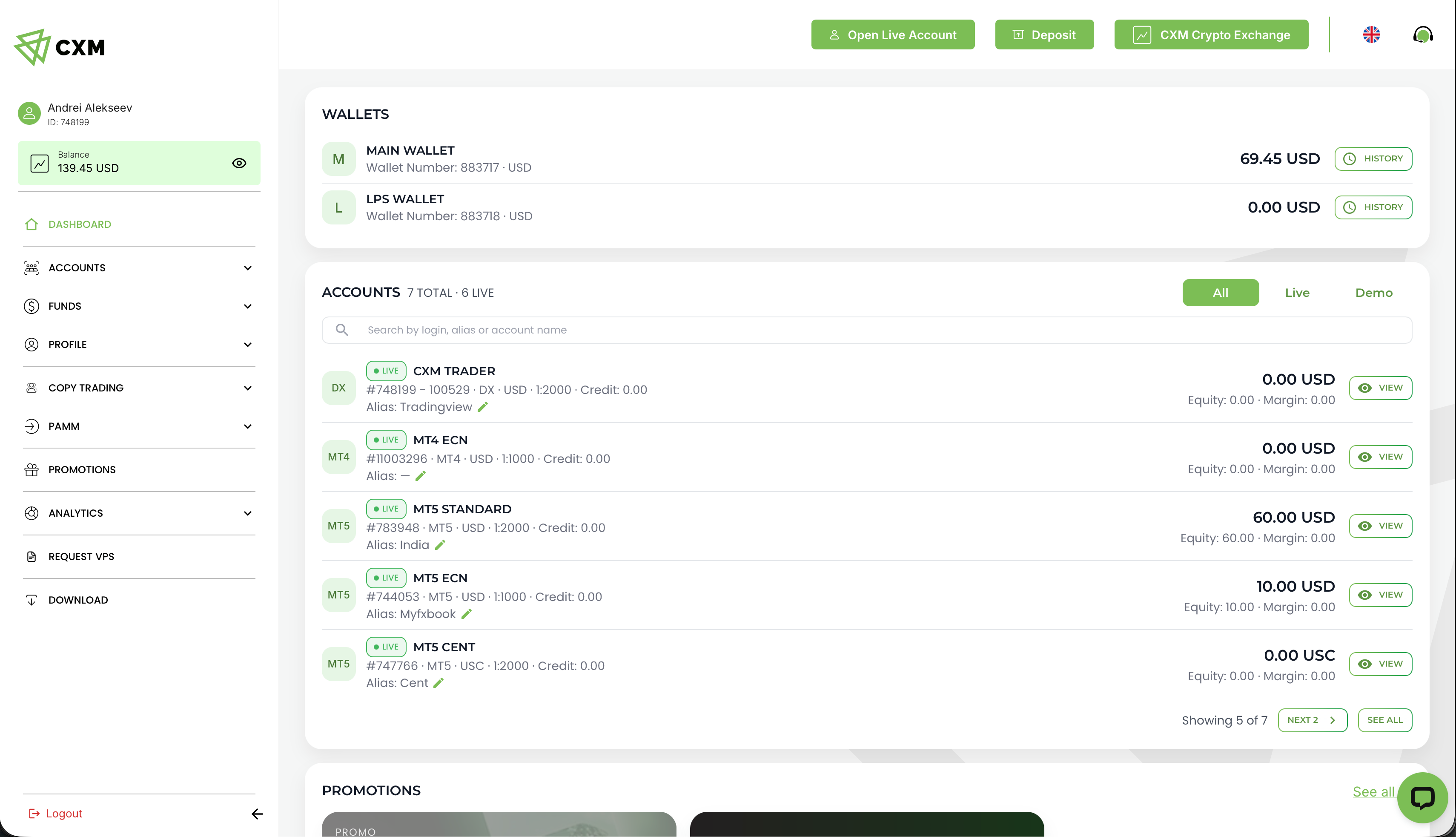
Task: Click the Open Live Account button
Action: click(892, 35)
